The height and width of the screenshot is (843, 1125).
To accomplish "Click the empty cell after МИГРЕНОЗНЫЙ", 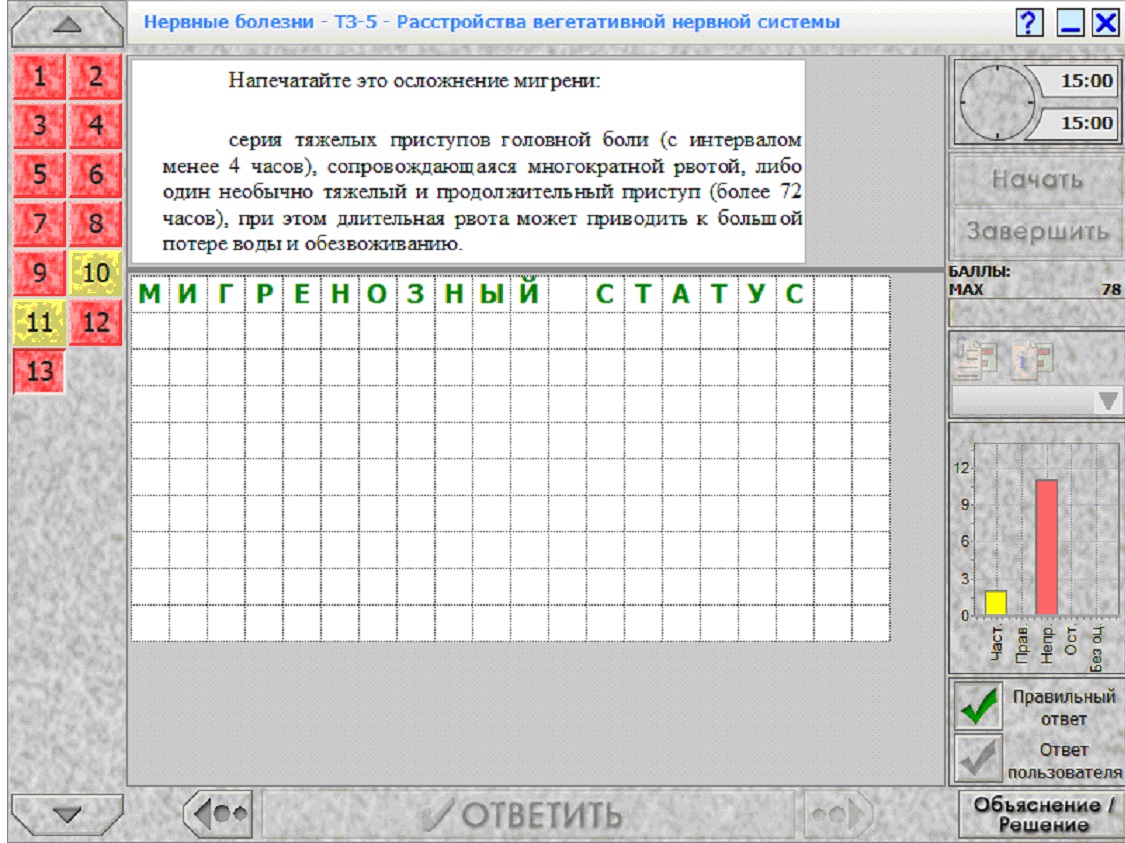I will (x=568, y=294).
